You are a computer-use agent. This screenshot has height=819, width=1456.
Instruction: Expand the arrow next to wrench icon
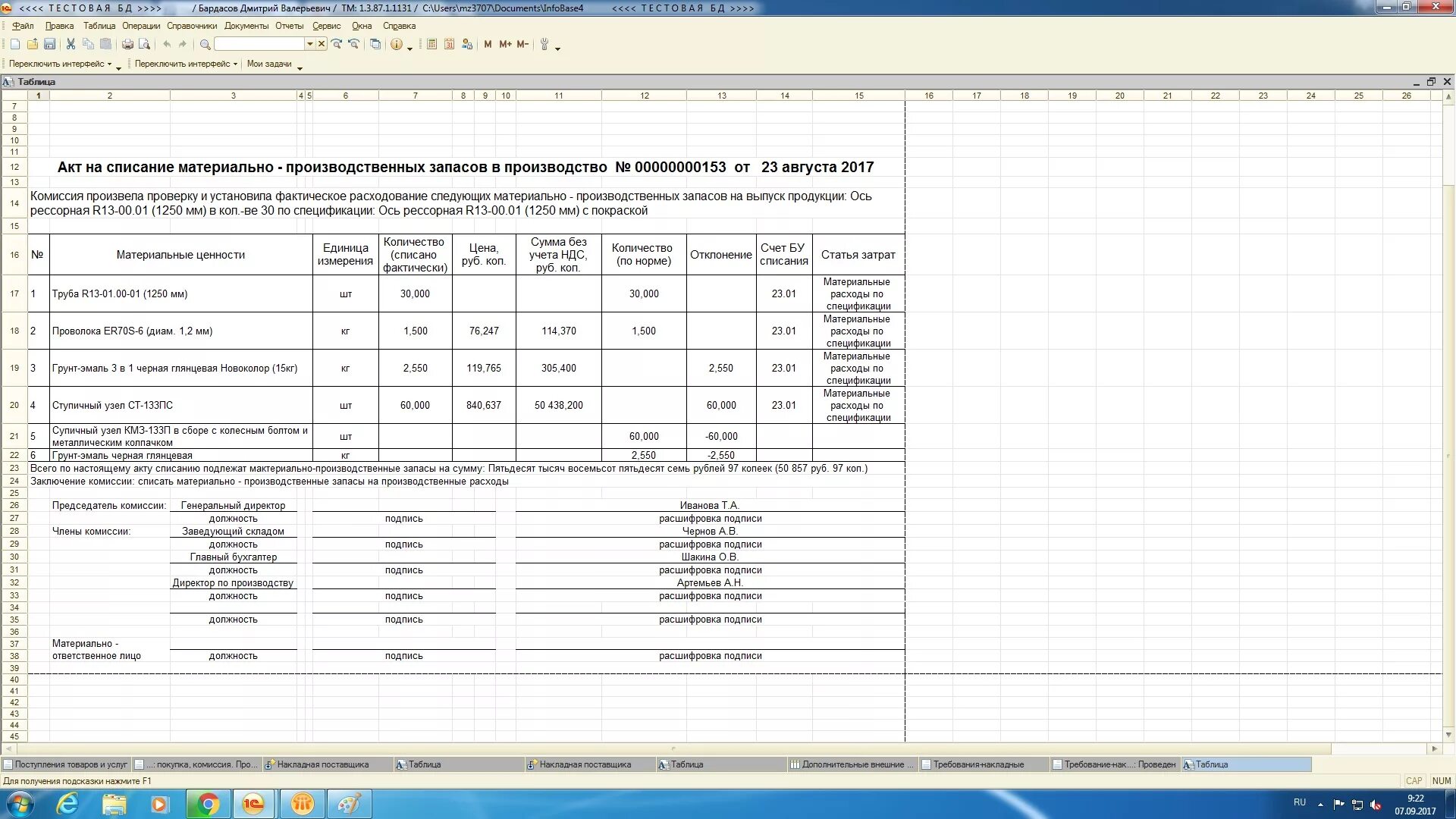558,49
